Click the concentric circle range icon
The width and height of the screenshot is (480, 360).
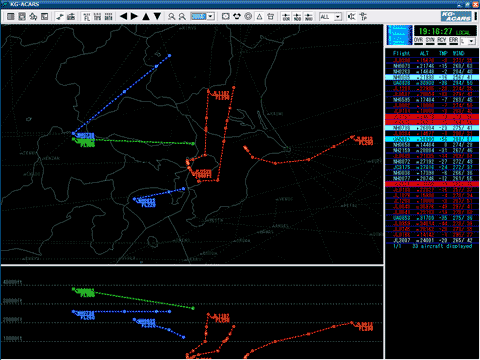tap(248, 16)
